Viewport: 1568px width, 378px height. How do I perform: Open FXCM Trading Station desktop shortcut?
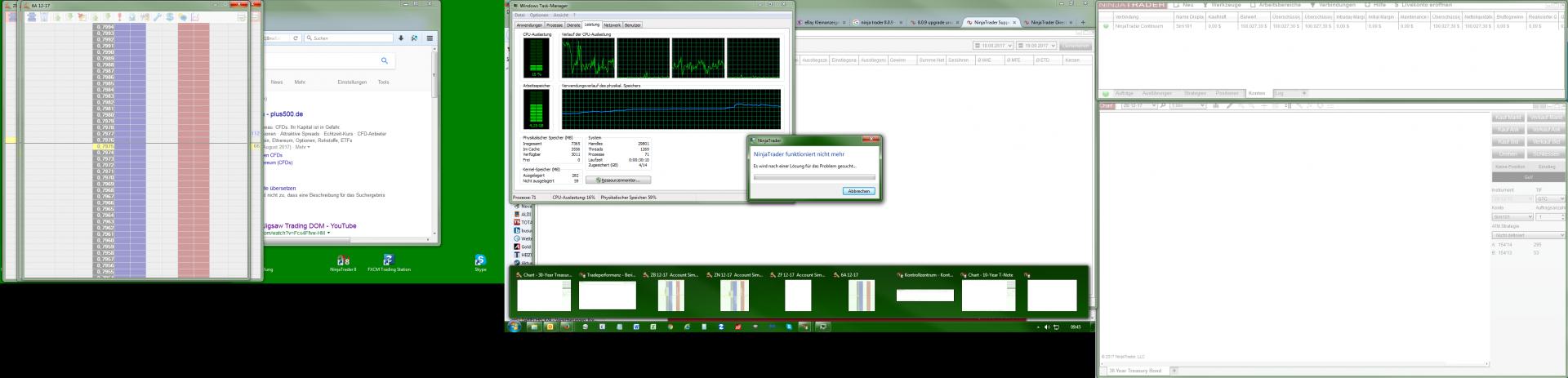tap(389, 263)
